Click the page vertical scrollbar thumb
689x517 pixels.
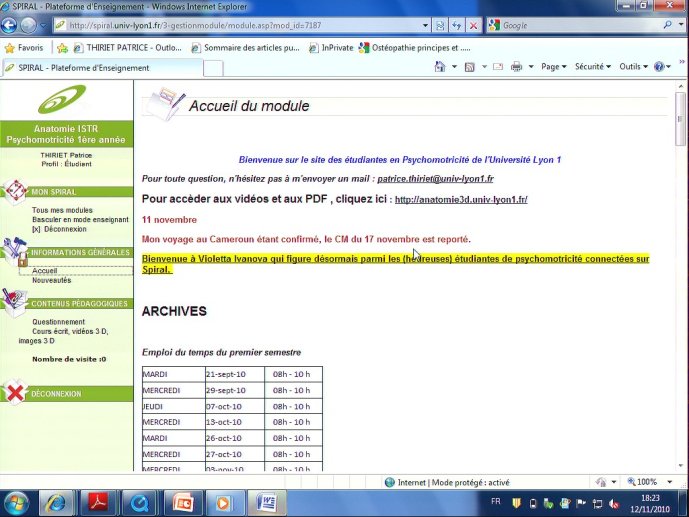coord(680,119)
